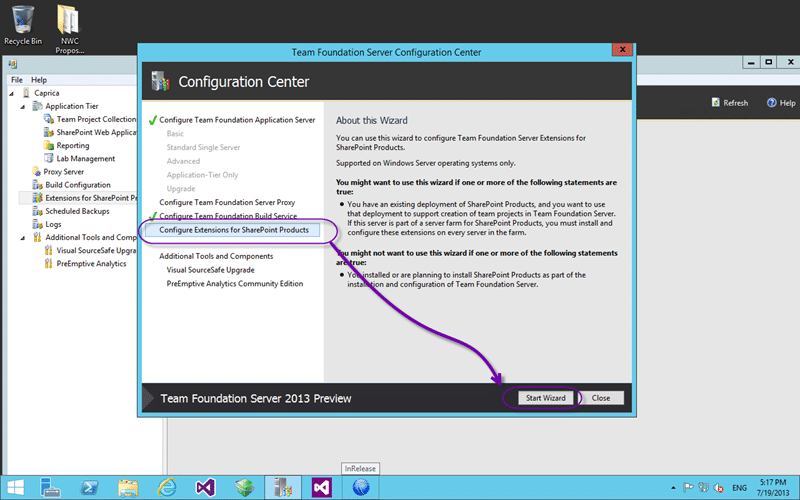Click the ENG language indicator
The image size is (800, 500).
point(739,488)
